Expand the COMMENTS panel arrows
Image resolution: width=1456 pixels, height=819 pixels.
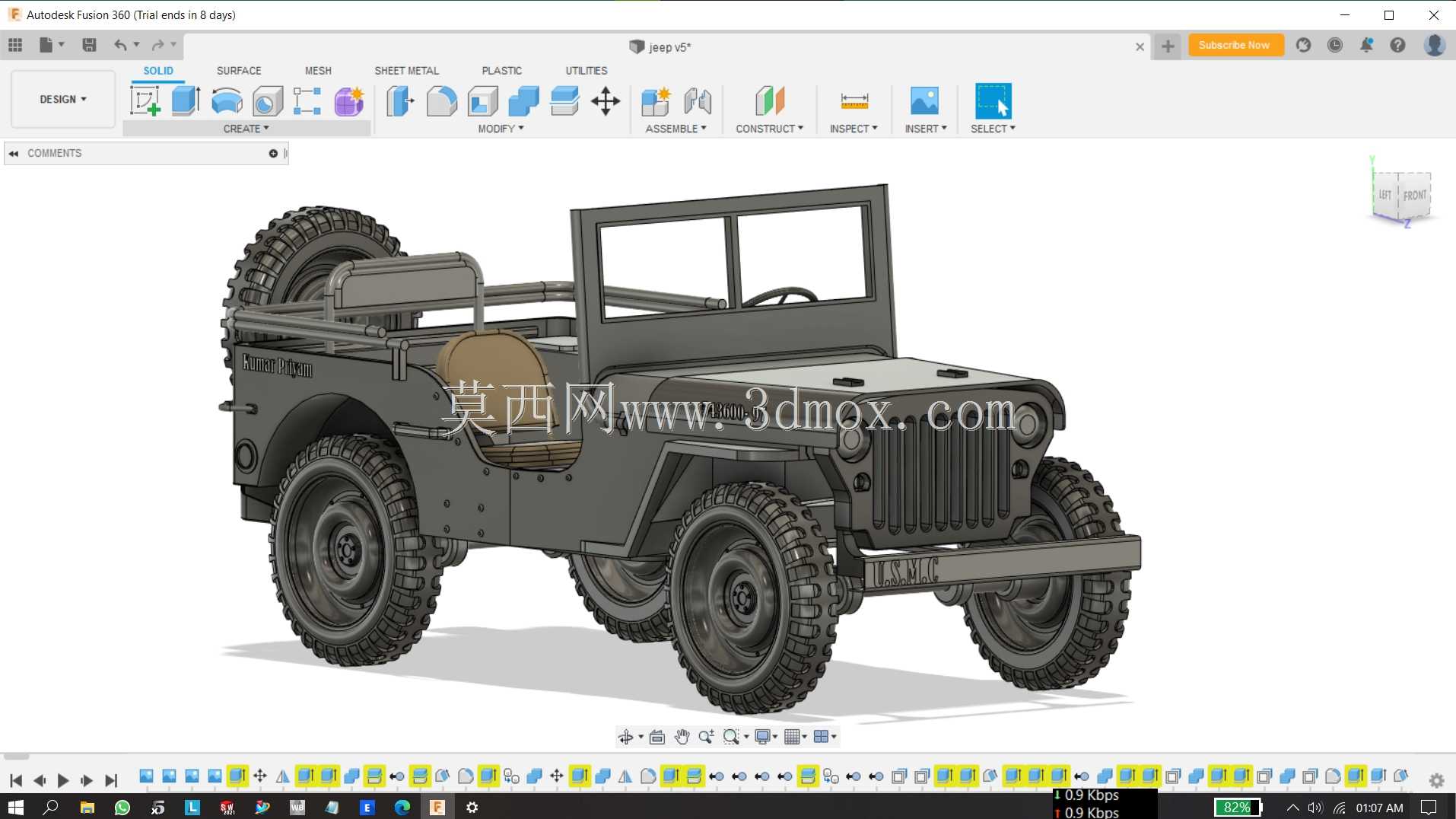point(14,153)
